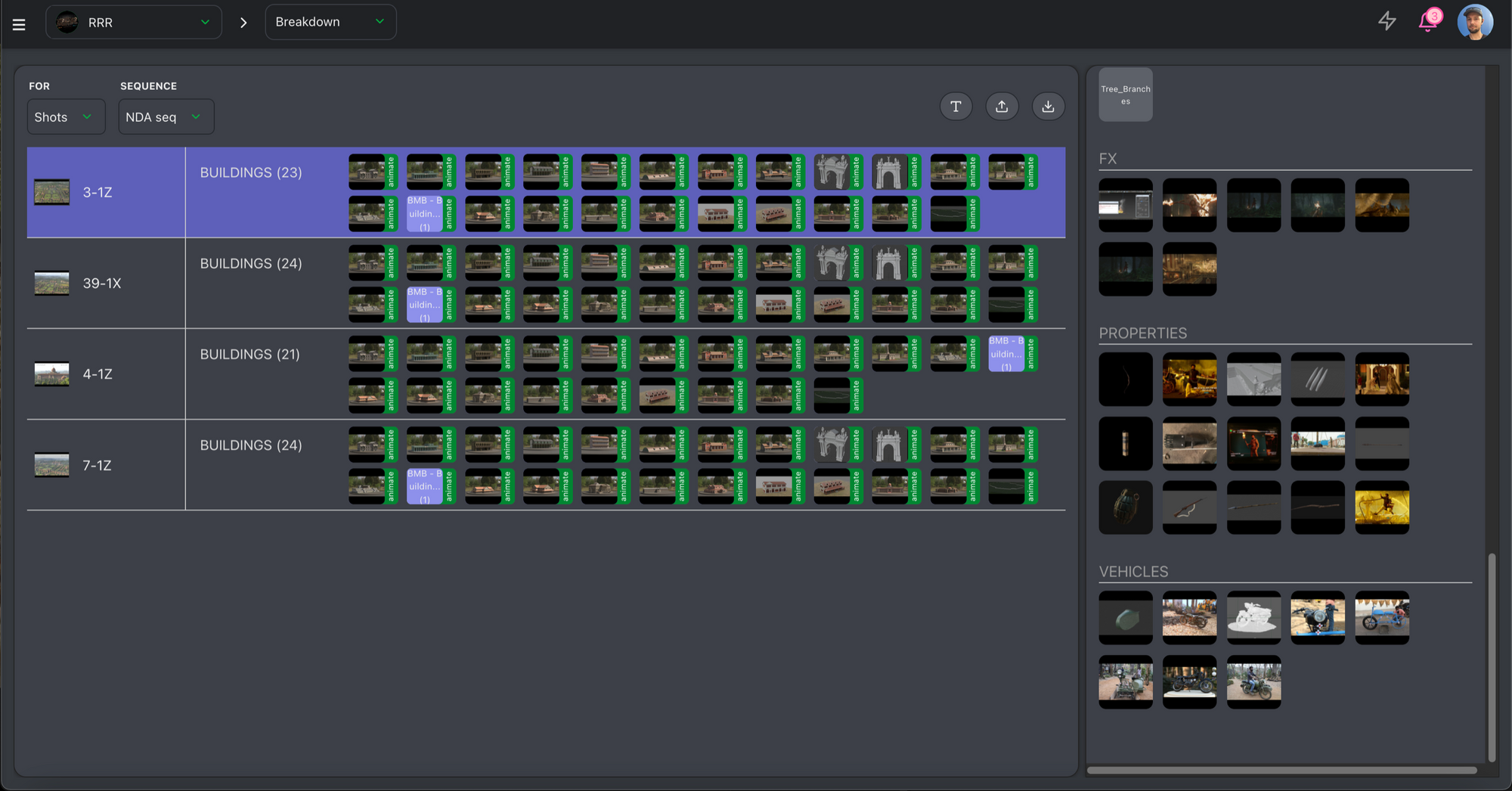Click the horizontal scrollbar in asset panel
The image size is (1512, 791).
point(1281,771)
